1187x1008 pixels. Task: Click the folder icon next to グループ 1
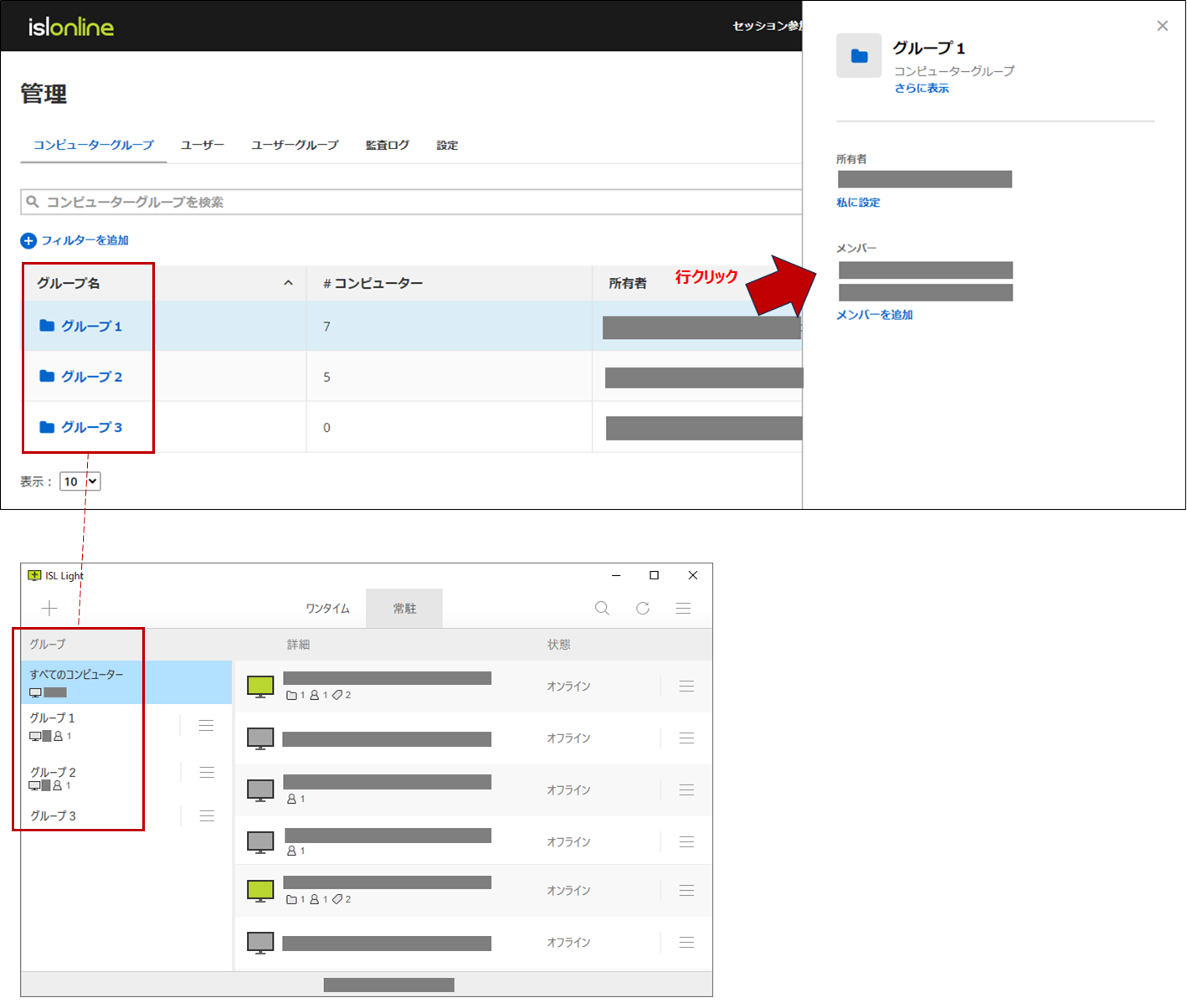47,326
